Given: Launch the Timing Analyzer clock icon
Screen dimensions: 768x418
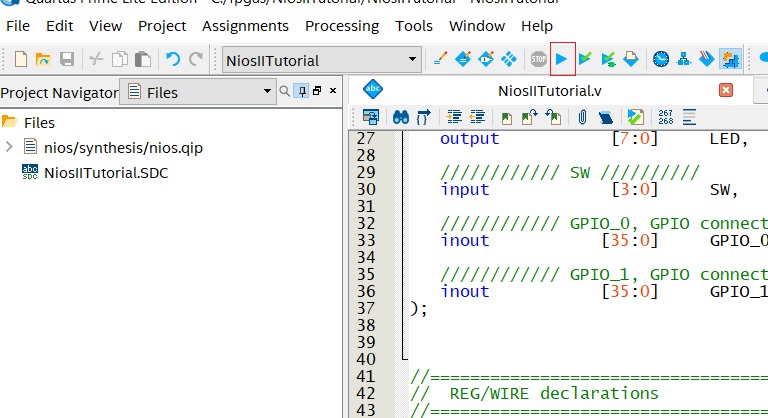Looking at the screenshot, I should coord(661,59).
